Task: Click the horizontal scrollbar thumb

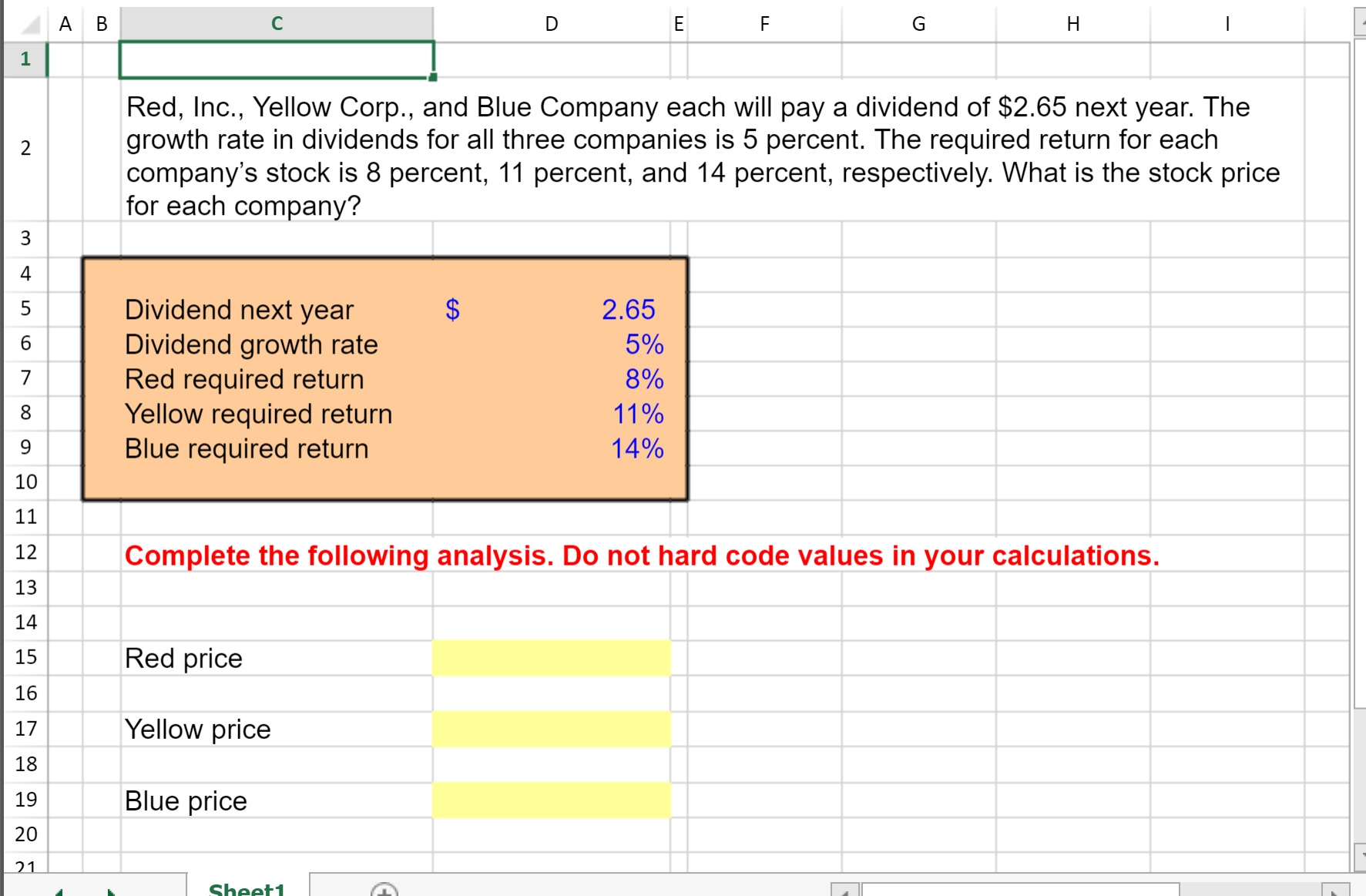Action: coord(1020,890)
